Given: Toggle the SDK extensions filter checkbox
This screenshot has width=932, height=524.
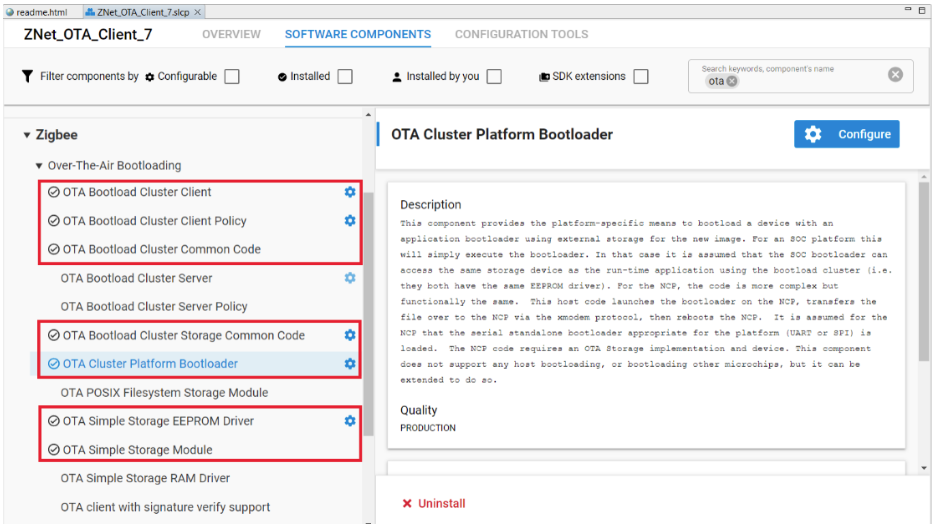Looking at the screenshot, I should coord(641,76).
